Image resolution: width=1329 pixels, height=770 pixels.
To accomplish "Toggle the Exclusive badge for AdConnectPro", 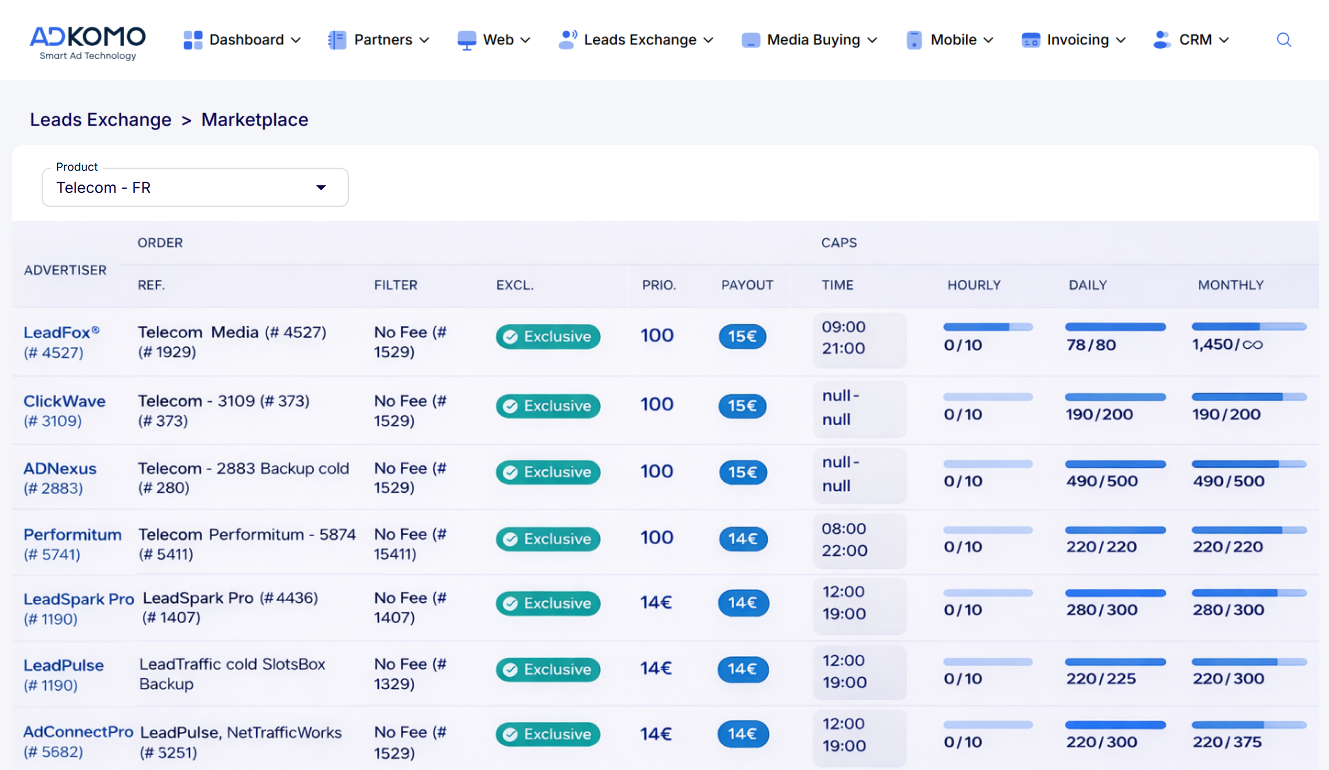I will [548, 734].
